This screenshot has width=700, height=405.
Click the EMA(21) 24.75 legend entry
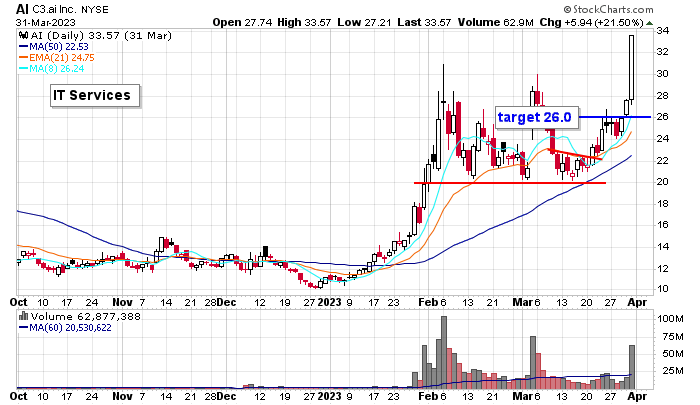point(57,58)
